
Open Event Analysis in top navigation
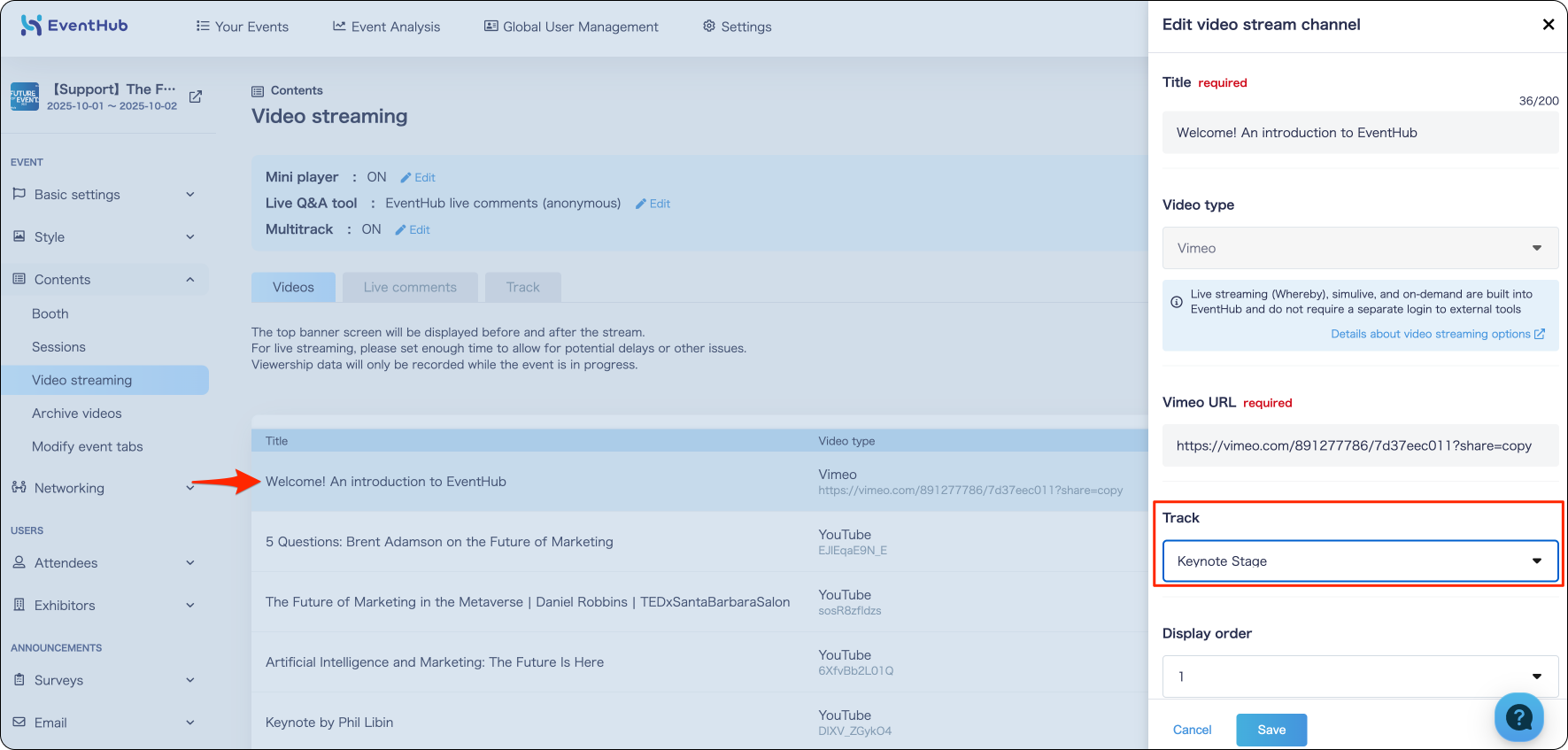tap(386, 27)
